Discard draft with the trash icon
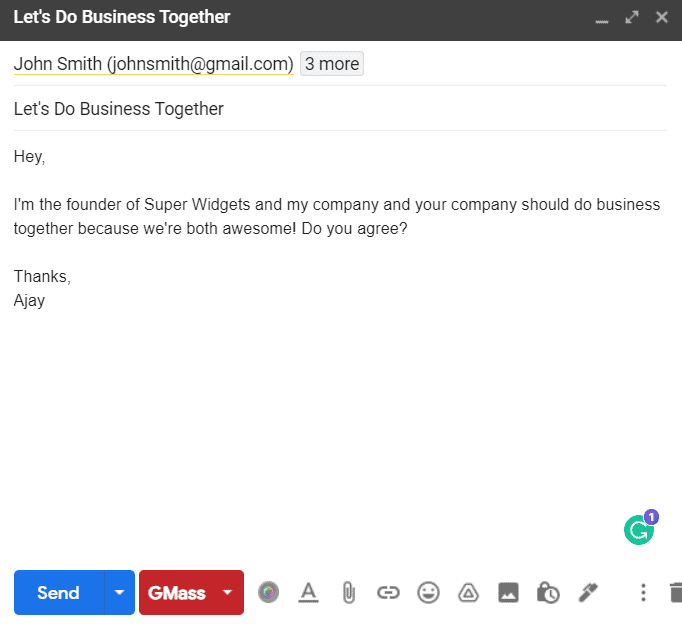 click(x=675, y=592)
